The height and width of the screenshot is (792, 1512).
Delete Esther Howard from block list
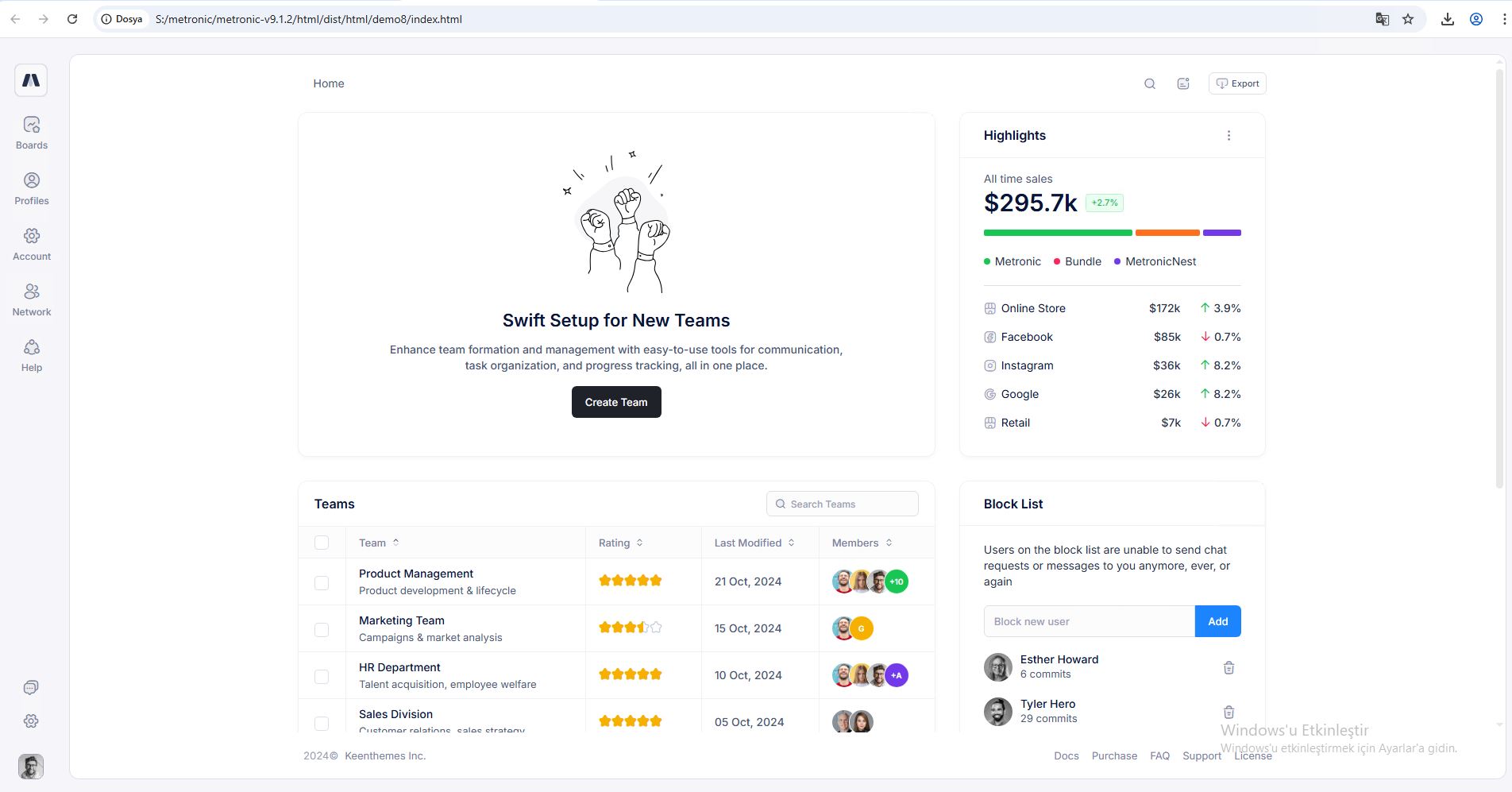point(1228,668)
